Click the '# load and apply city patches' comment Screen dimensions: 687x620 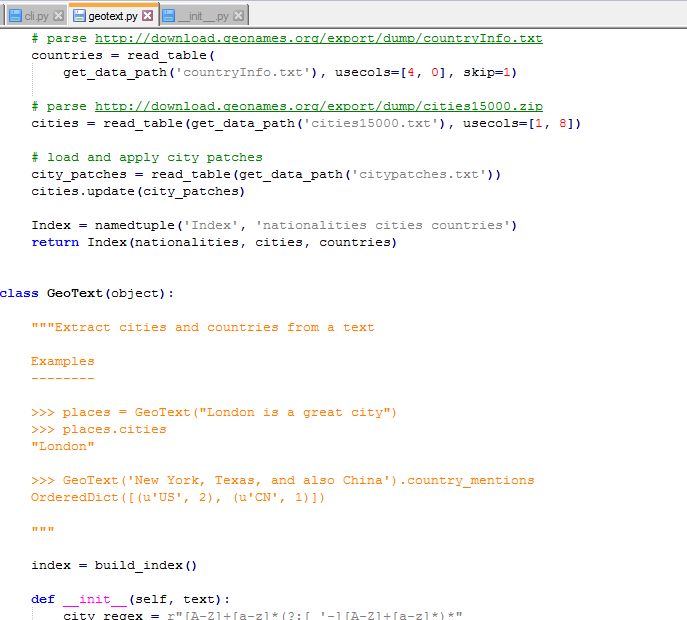(x=147, y=157)
